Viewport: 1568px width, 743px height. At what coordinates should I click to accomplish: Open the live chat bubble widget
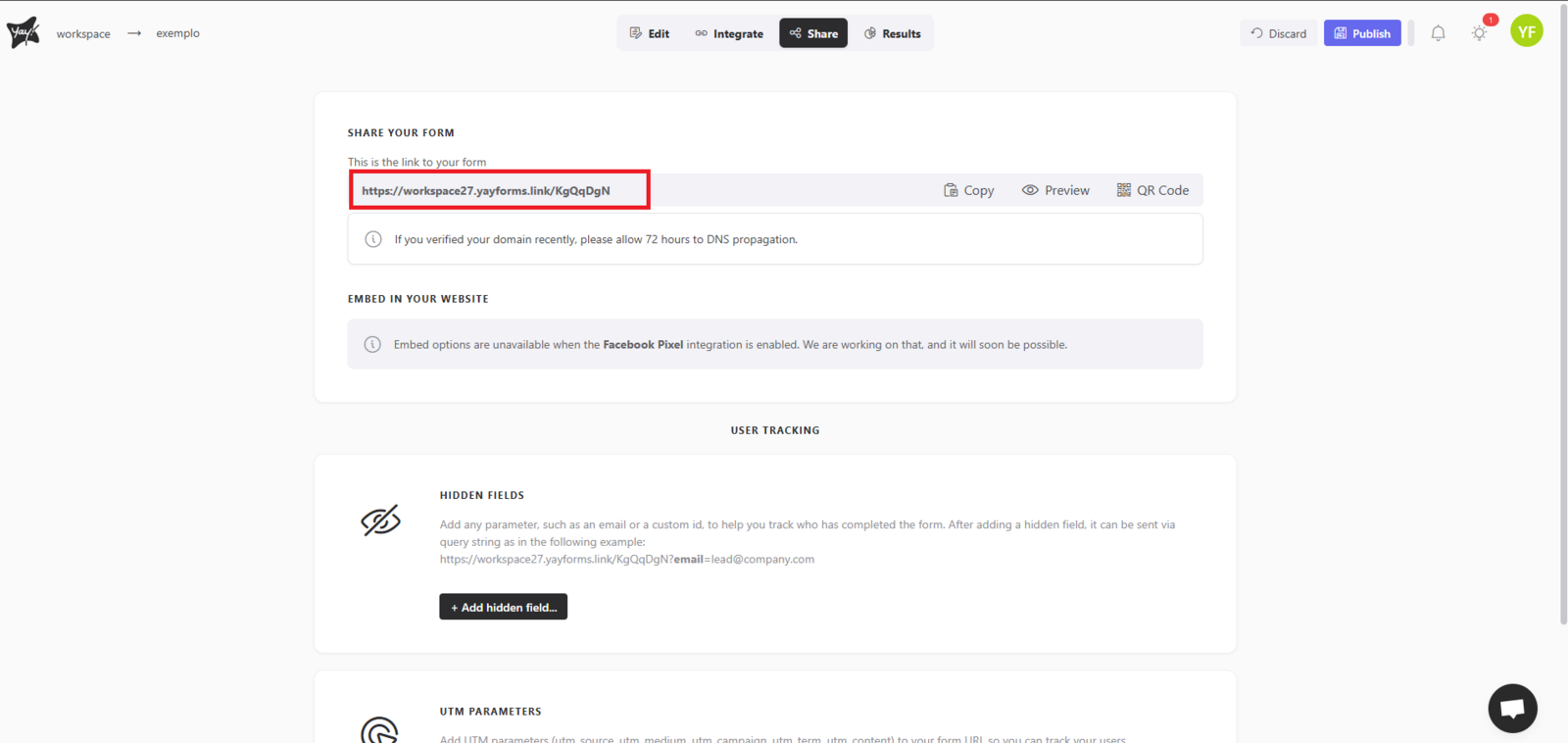click(x=1512, y=708)
